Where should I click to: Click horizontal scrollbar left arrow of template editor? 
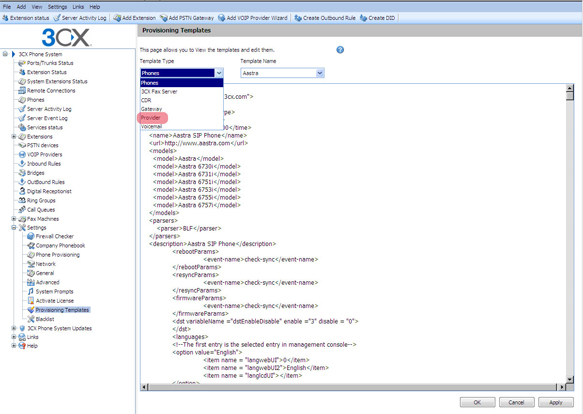(144, 387)
